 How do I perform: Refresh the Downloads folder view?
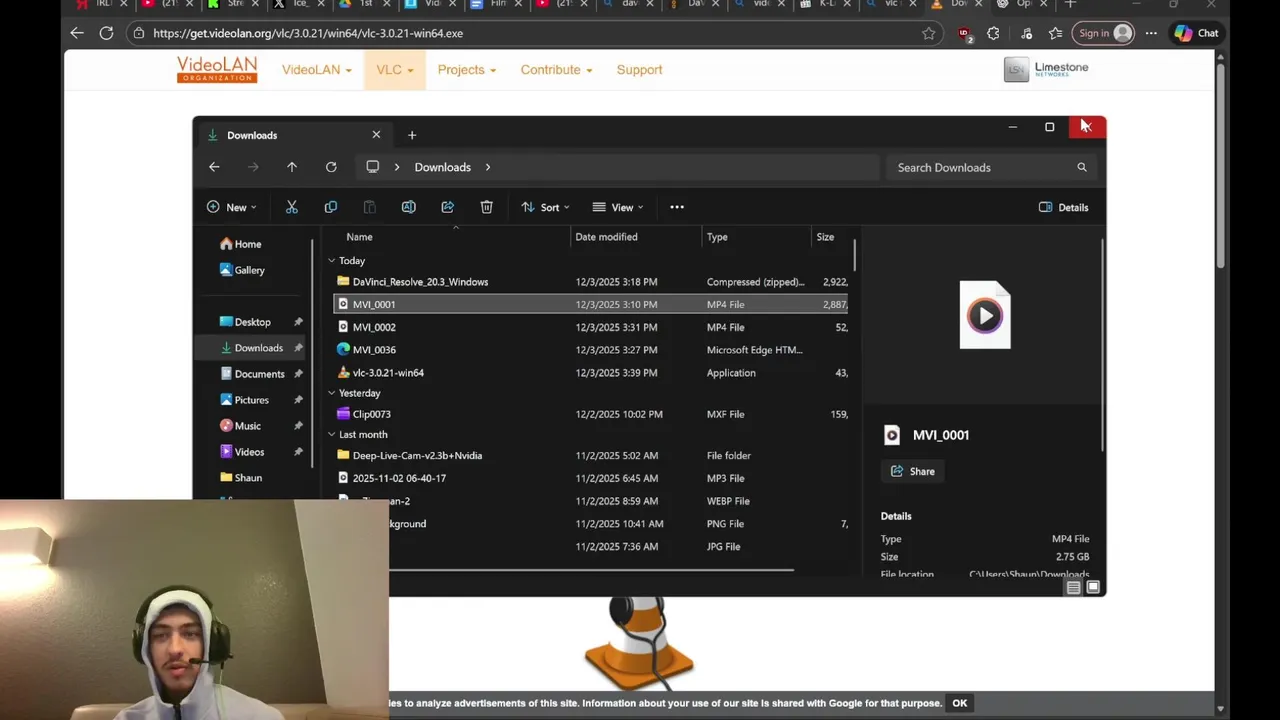click(x=331, y=167)
